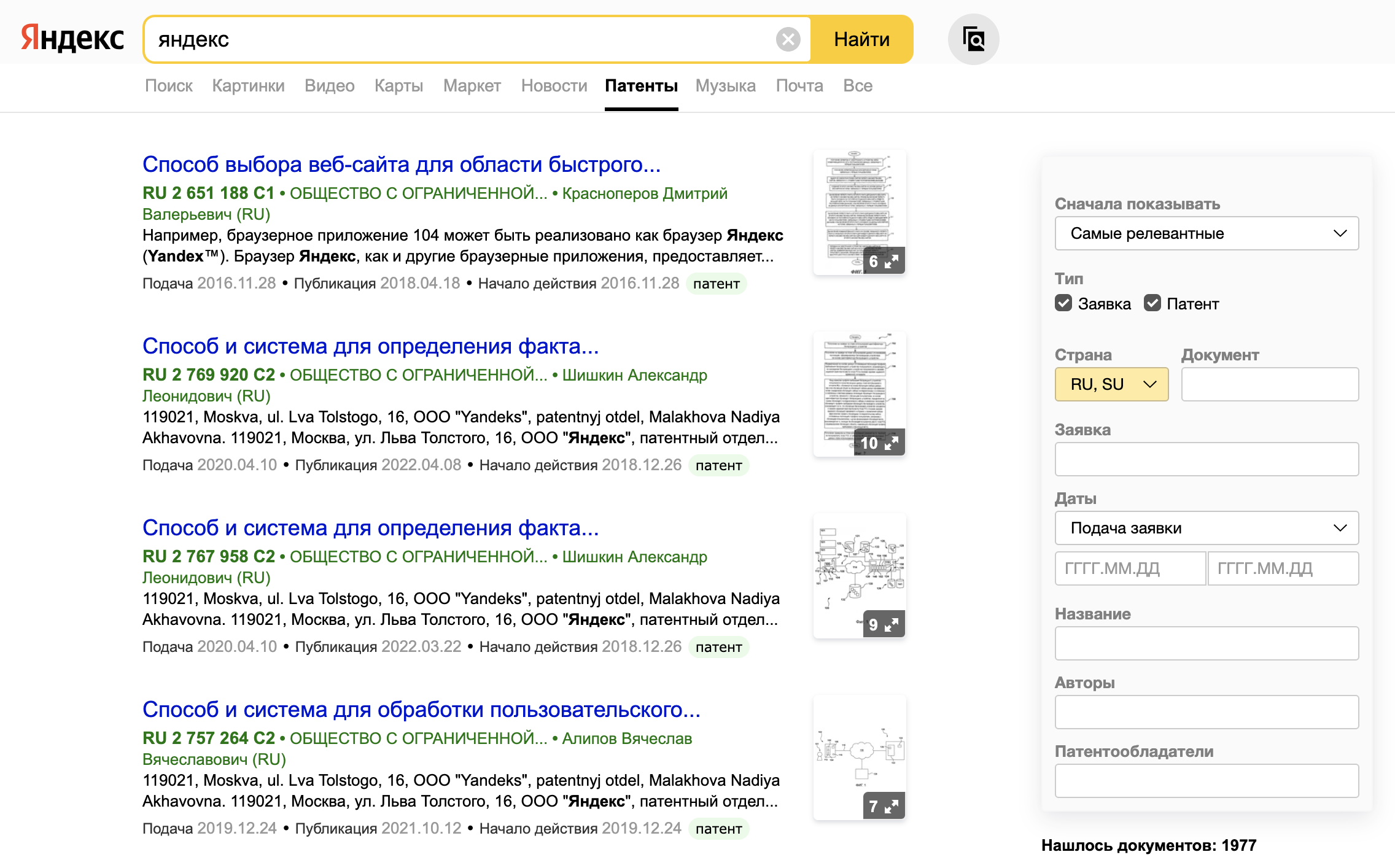Click the Нашлось документов: 1977 count

(x=1149, y=845)
